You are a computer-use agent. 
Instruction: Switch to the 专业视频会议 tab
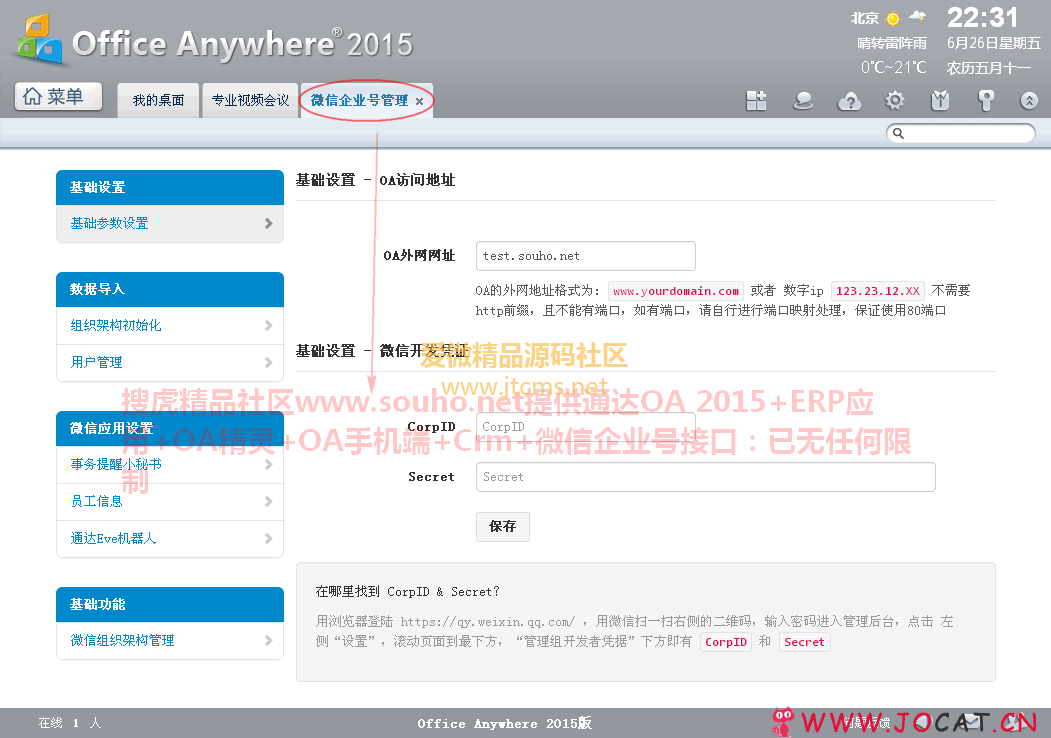(x=250, y=101)
